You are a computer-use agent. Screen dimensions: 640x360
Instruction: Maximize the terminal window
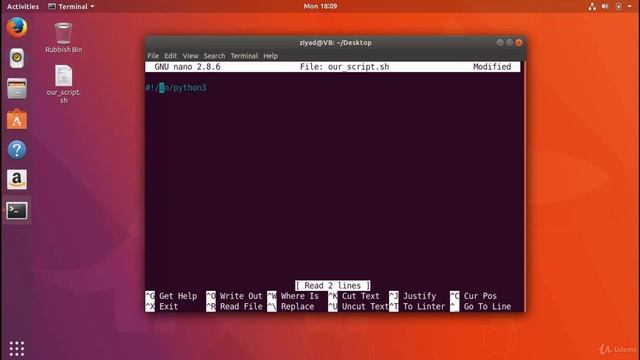(509, 42)
